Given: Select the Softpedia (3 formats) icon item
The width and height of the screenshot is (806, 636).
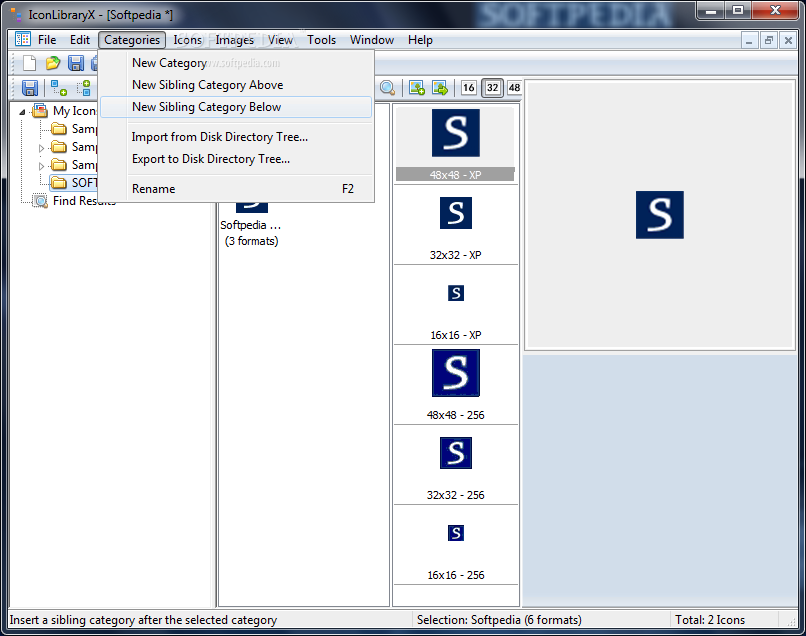Looking at the screenshot, I should click(x=251, y=225).
